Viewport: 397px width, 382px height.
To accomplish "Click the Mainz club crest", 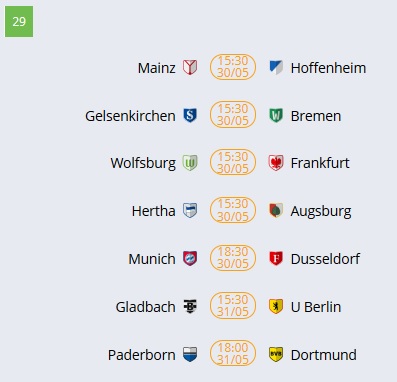I will click(190, 67).
